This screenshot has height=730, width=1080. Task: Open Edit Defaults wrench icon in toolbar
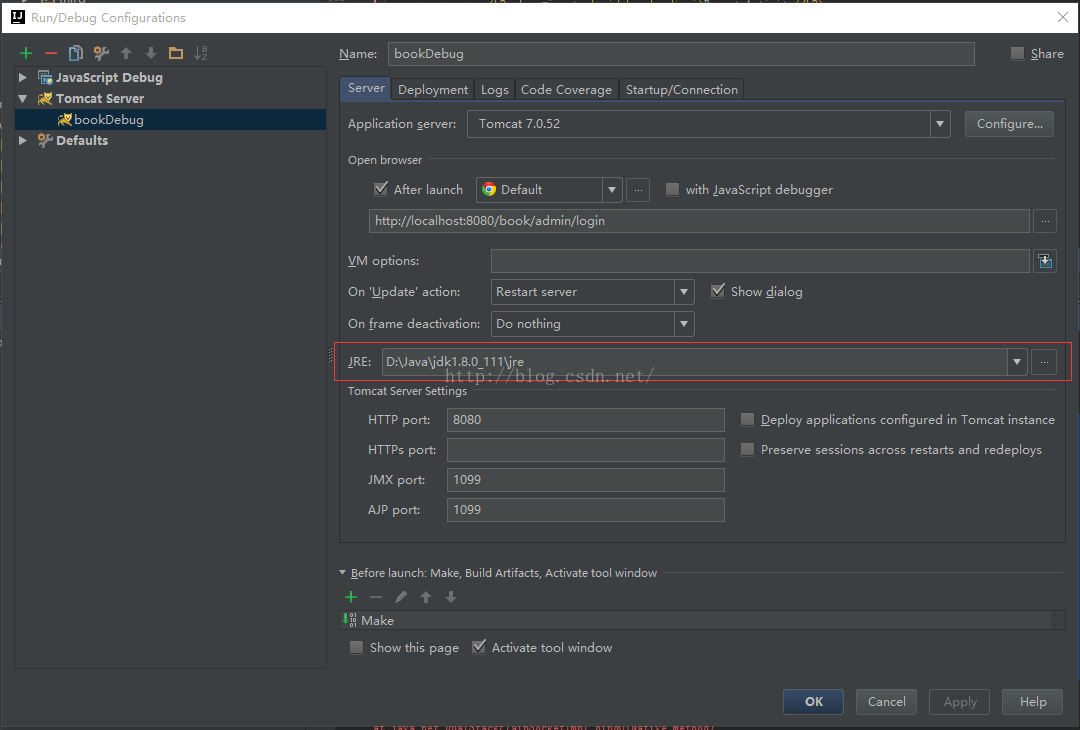click(x=101, y=53)
